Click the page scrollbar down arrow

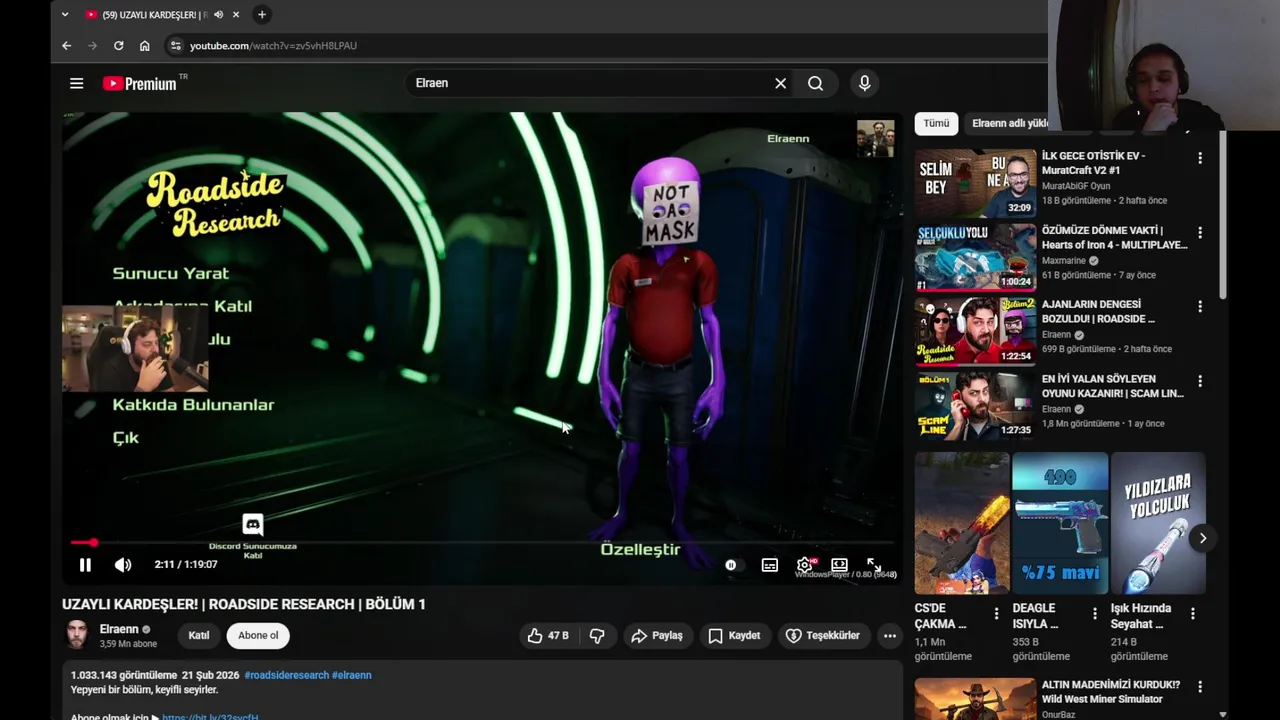[1223, 714]
